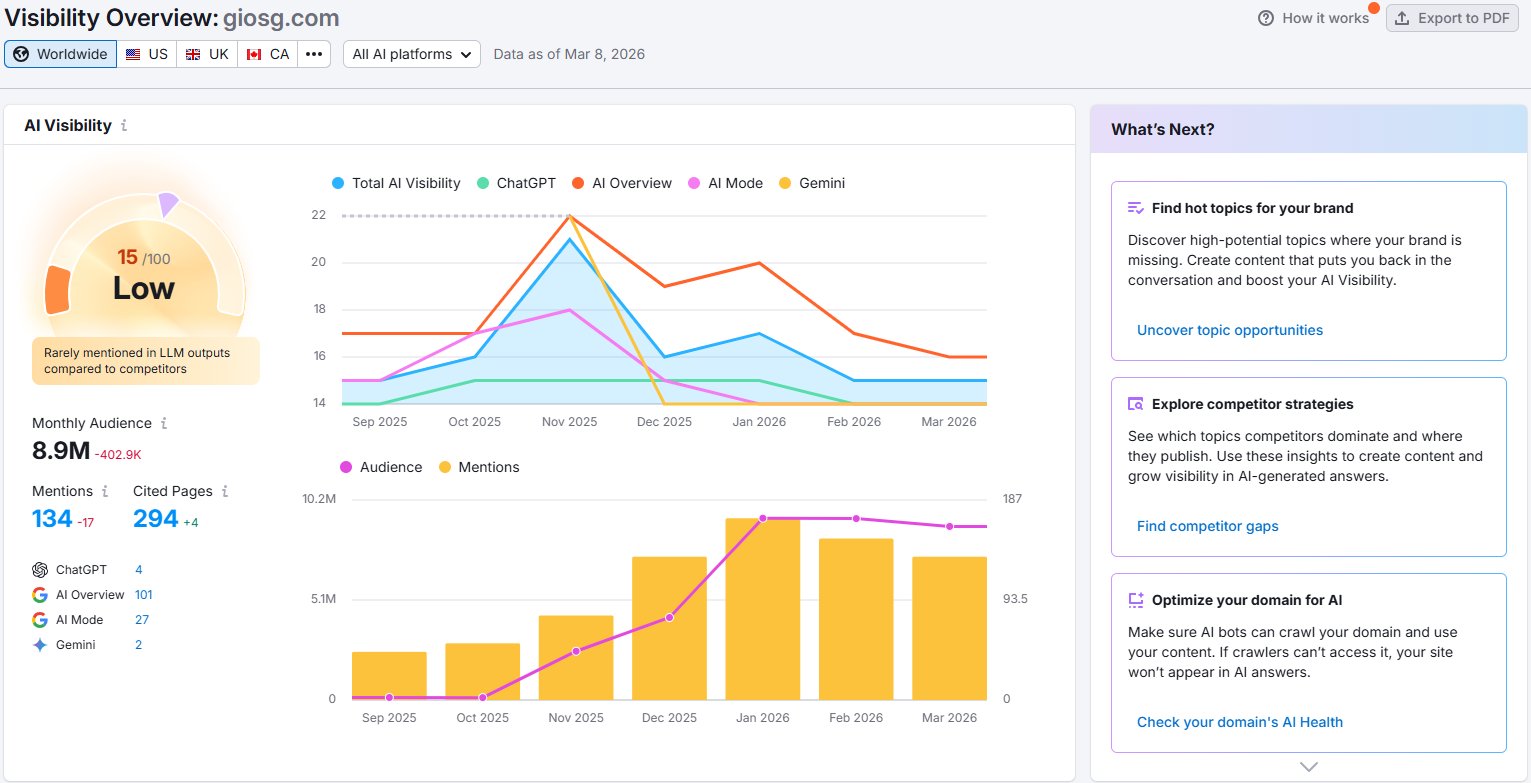
Task: Switch to the CA region tab
Action: 267,54
